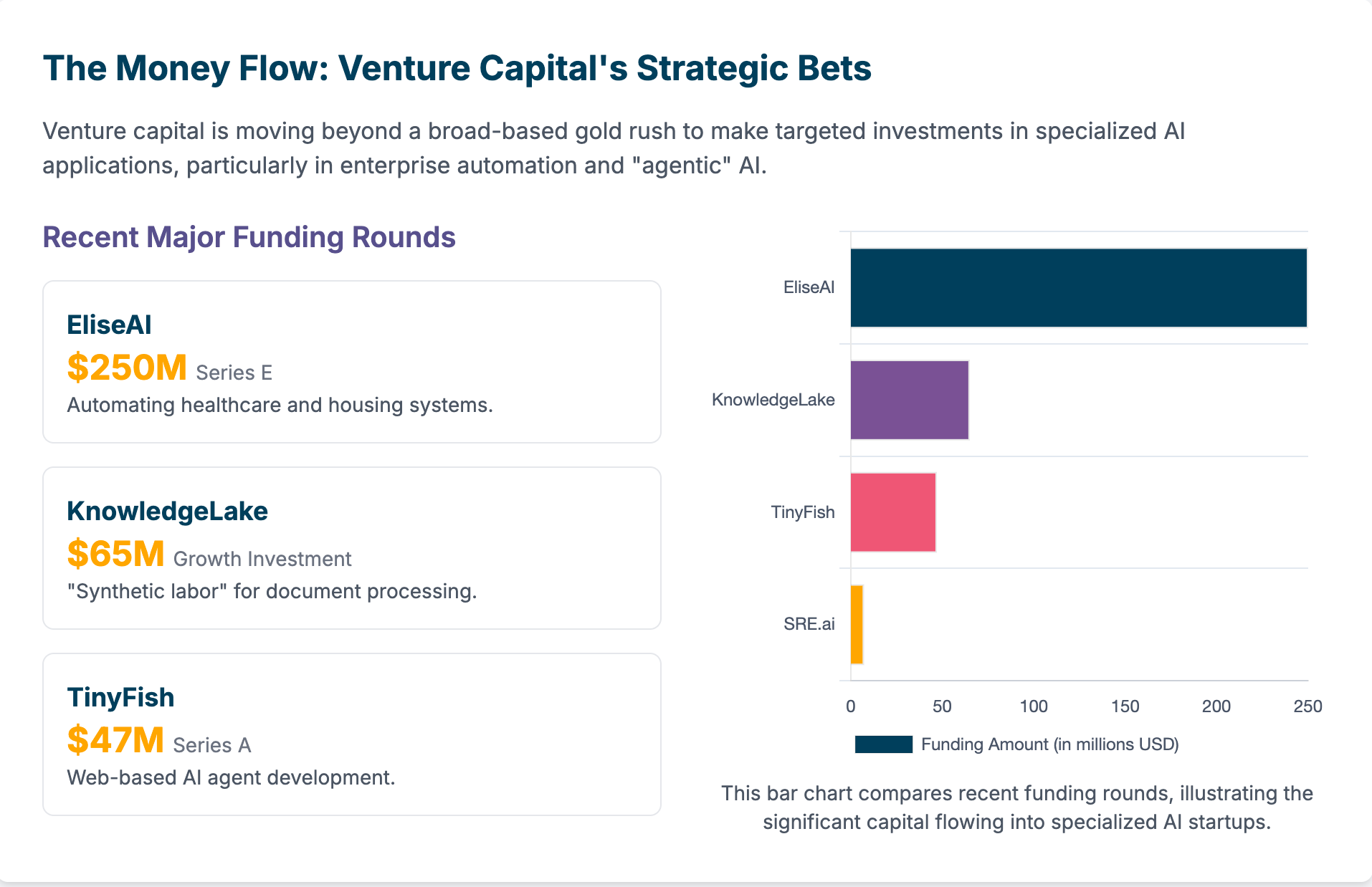
Task: Select the TinyFish funding card heading
Action: pos(120,697)
